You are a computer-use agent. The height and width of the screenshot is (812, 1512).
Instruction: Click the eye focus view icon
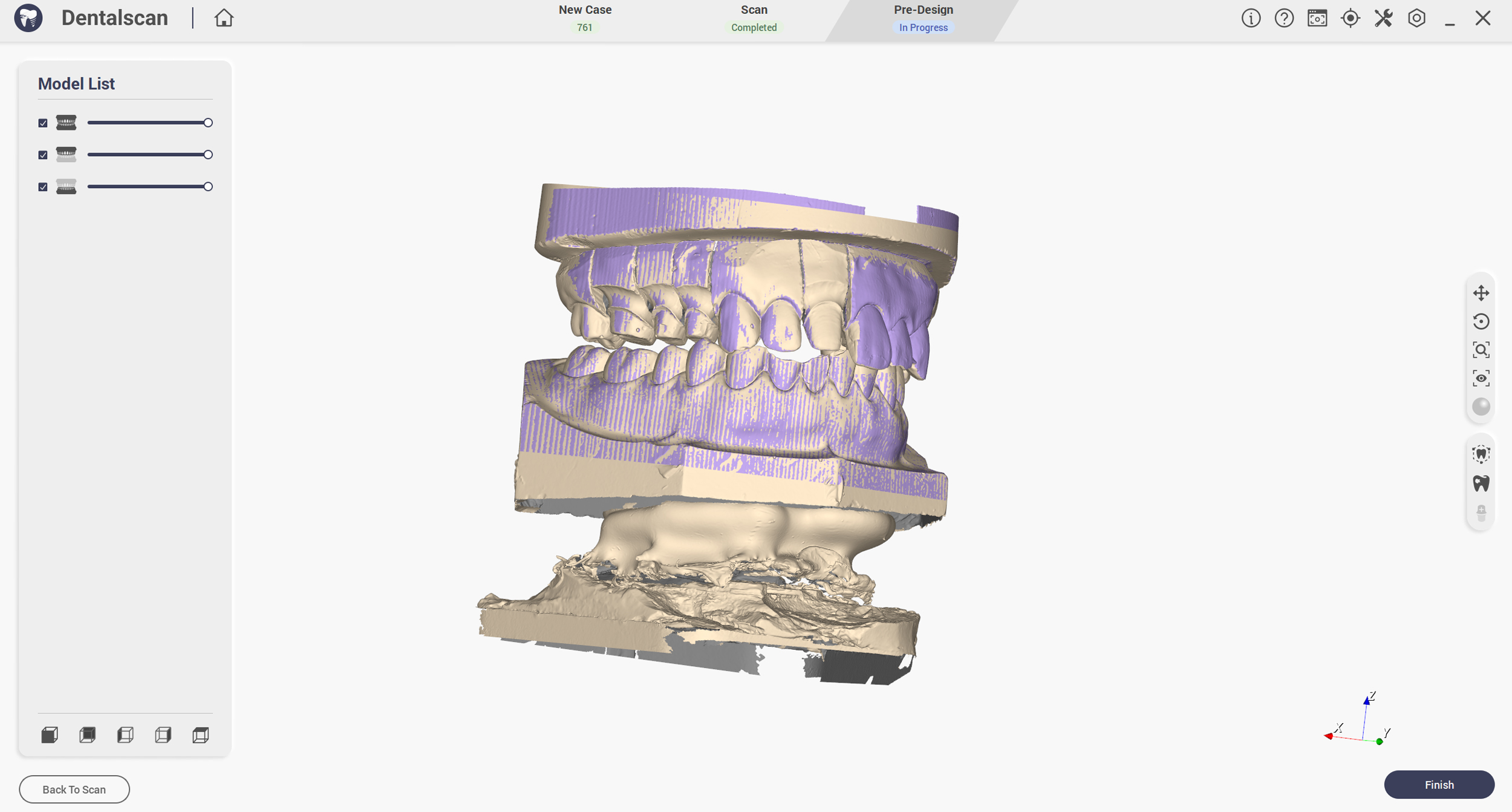coord(1481,378)
